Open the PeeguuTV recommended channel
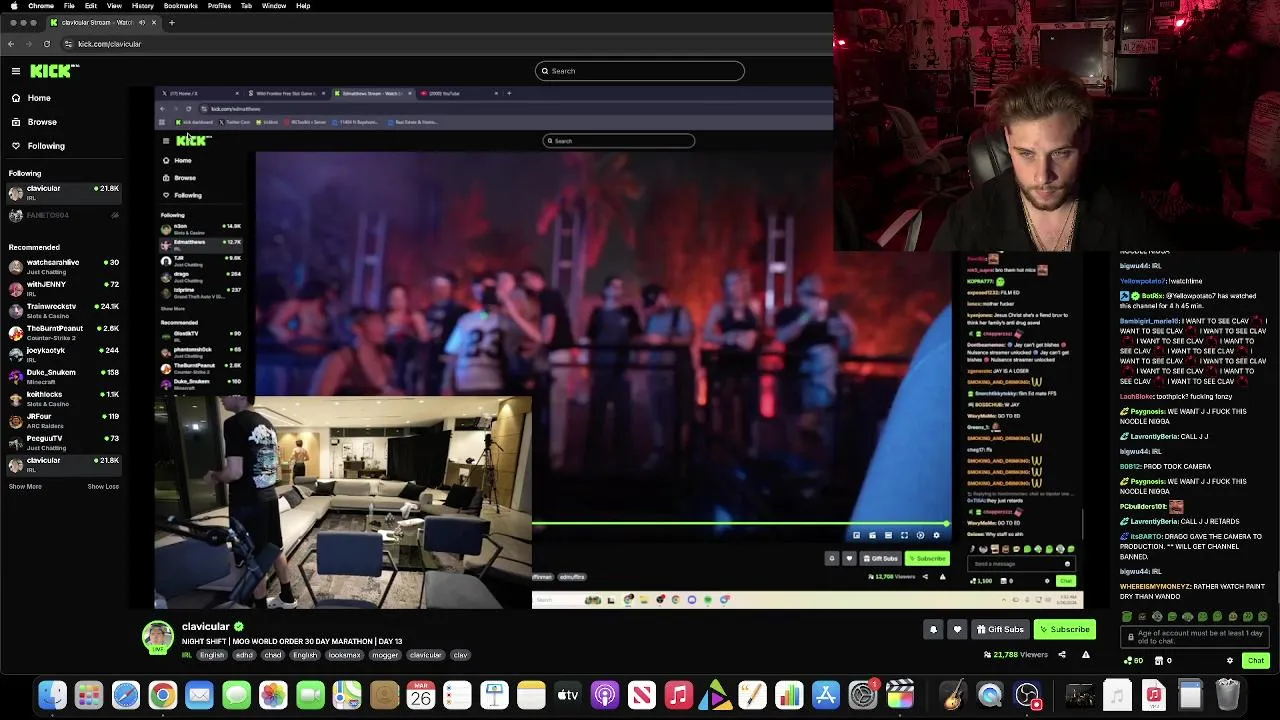The height and width of the screenshot is (720, 1280). pyautogui.click(x=64, y=442)
